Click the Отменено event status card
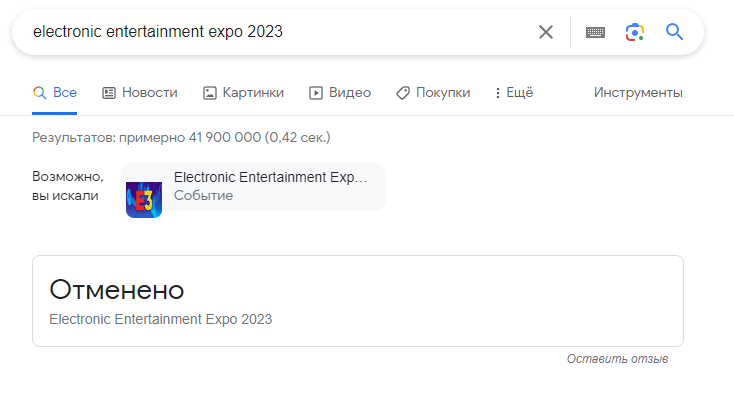The width and height of the screenshot is (734, 413). click(x=358, y=301)
